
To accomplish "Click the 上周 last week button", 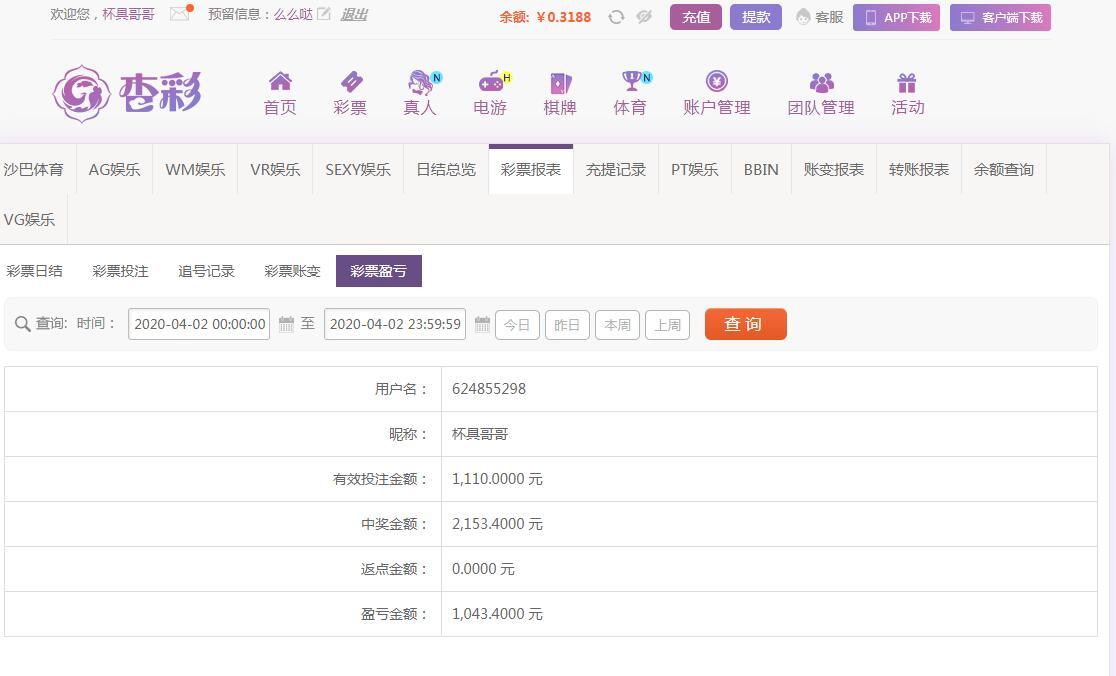I will pyautogui.click(x=668, y=324).
